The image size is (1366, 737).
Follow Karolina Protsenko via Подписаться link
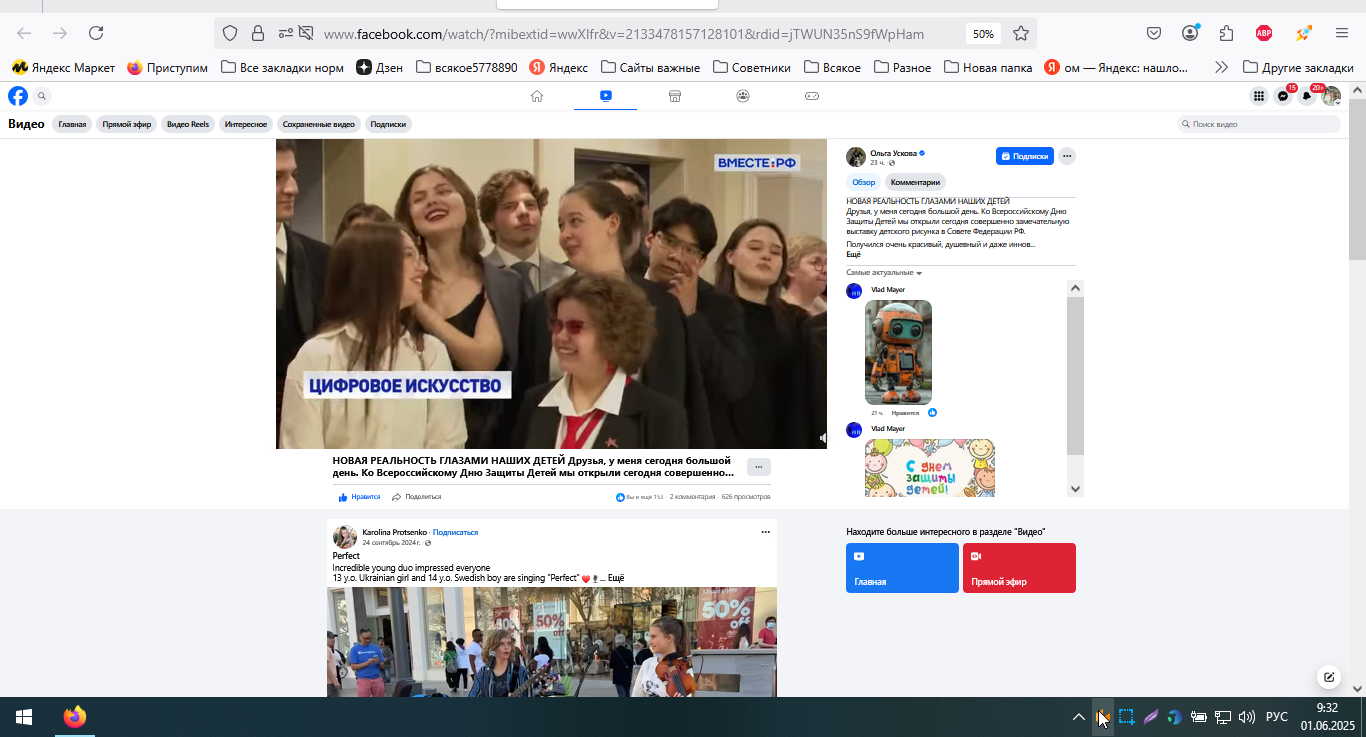(x=455, y=532)
